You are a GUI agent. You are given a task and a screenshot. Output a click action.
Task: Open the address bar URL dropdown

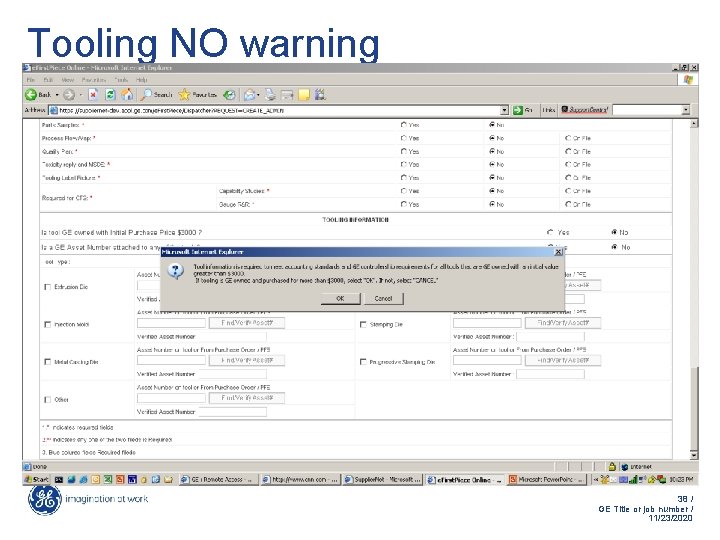tap(504, 110)
